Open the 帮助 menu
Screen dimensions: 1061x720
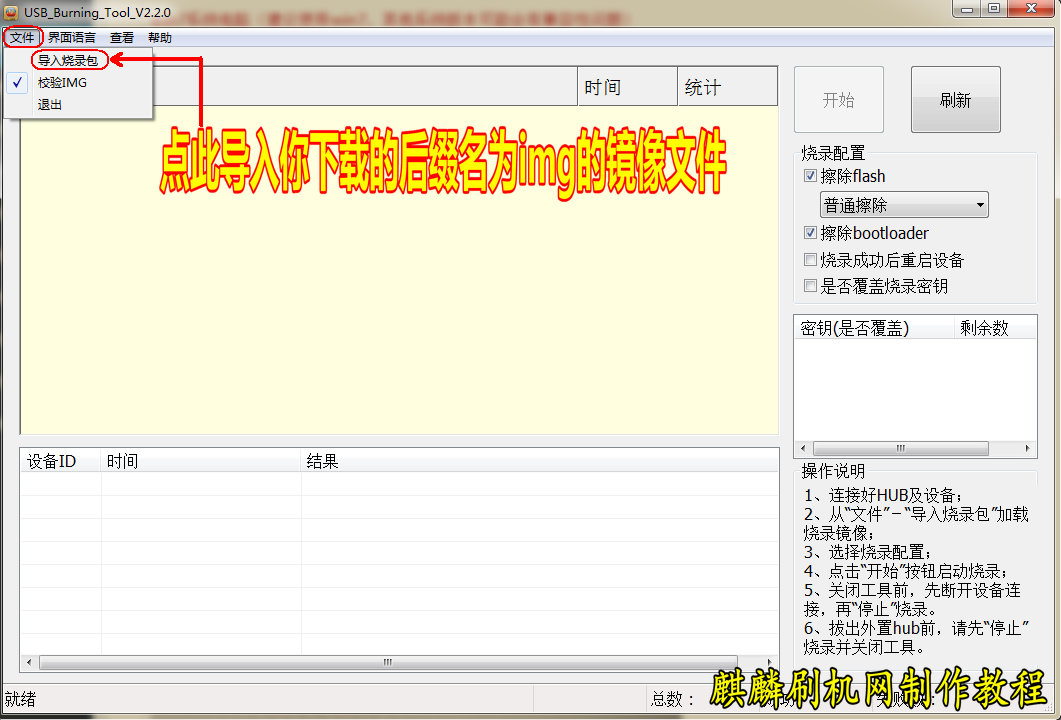pos(159,38)
